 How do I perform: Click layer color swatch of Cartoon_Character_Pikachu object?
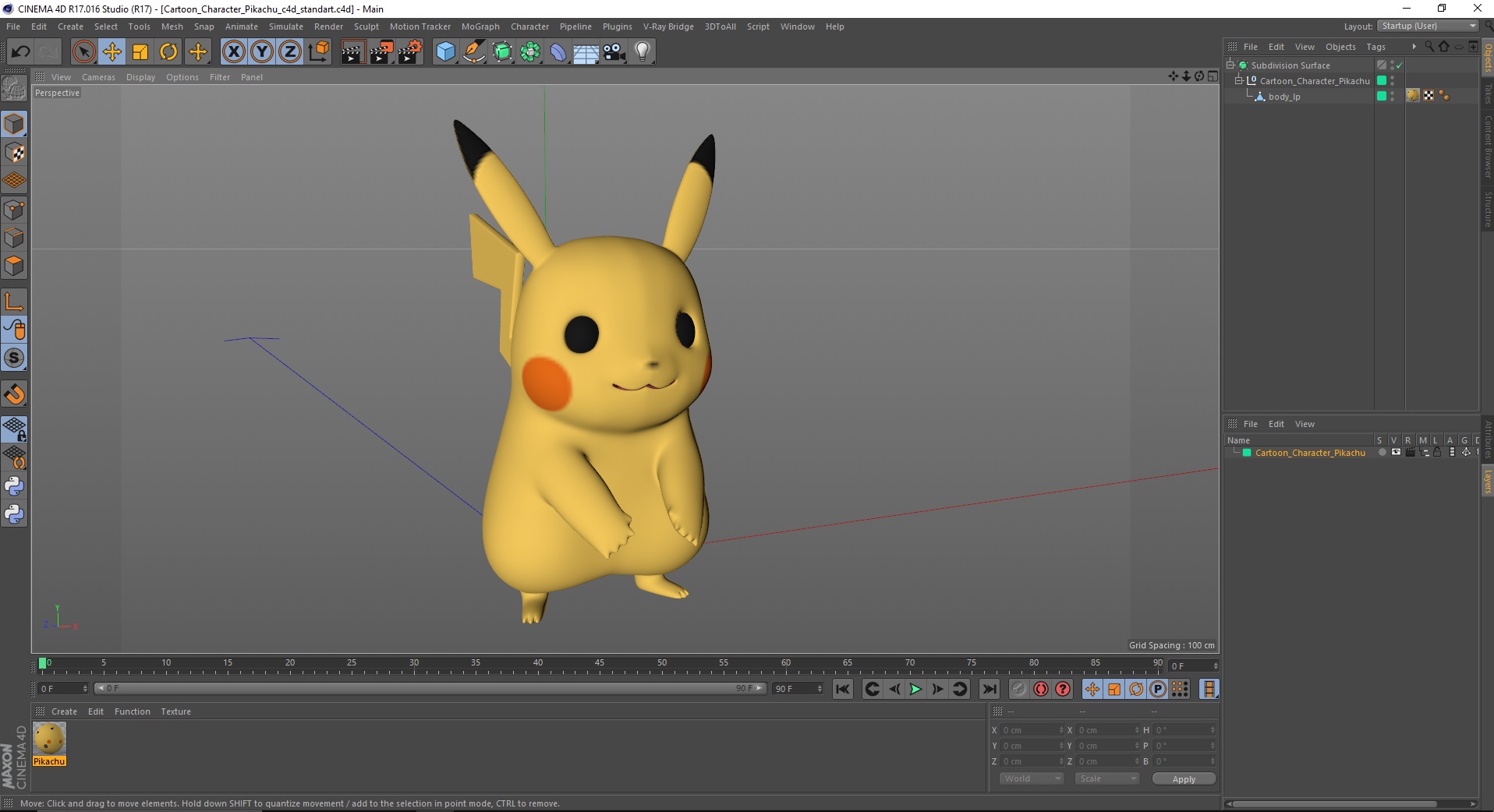click(1382, 81)
